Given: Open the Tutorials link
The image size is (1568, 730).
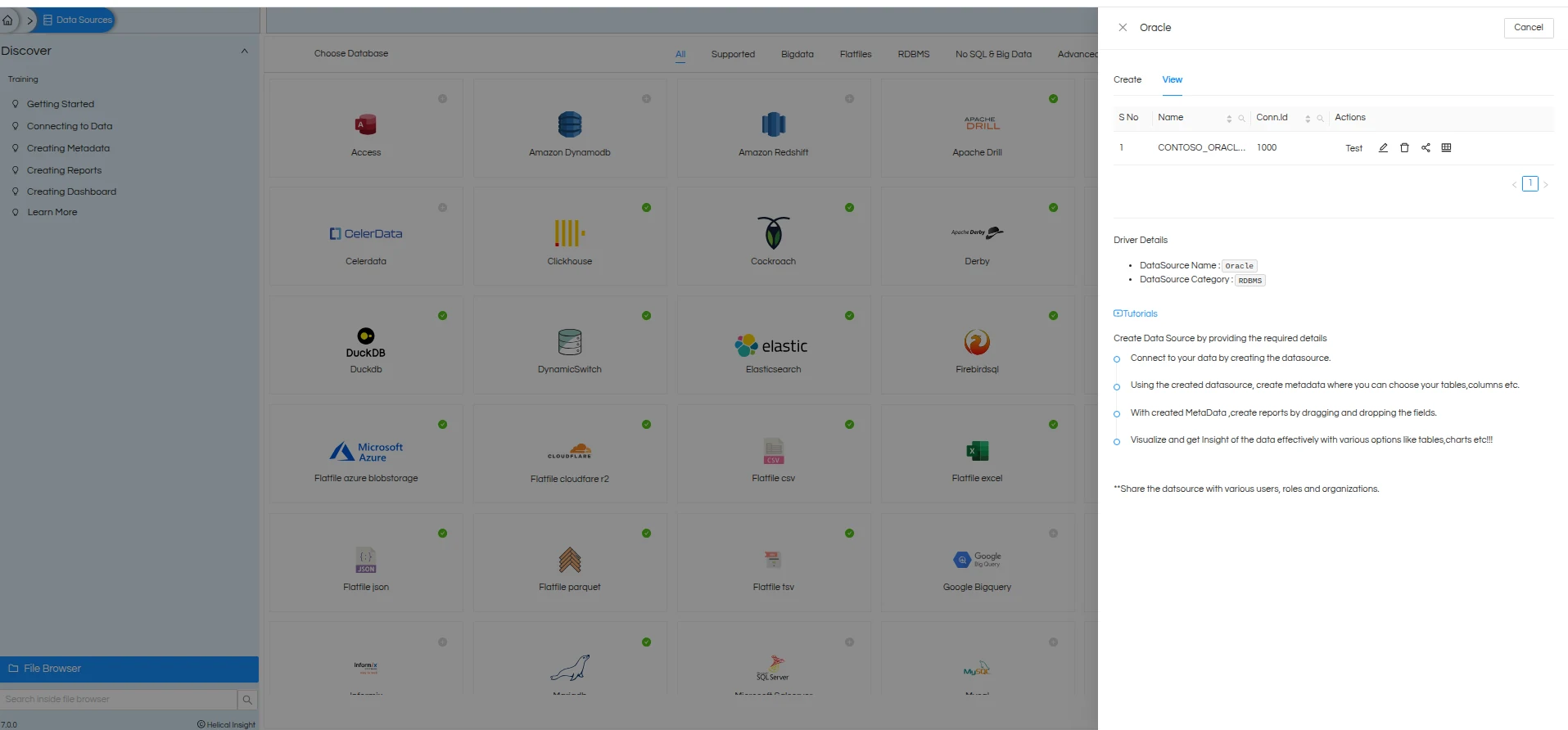Looking at the screenshot, I should point(1136,313).
